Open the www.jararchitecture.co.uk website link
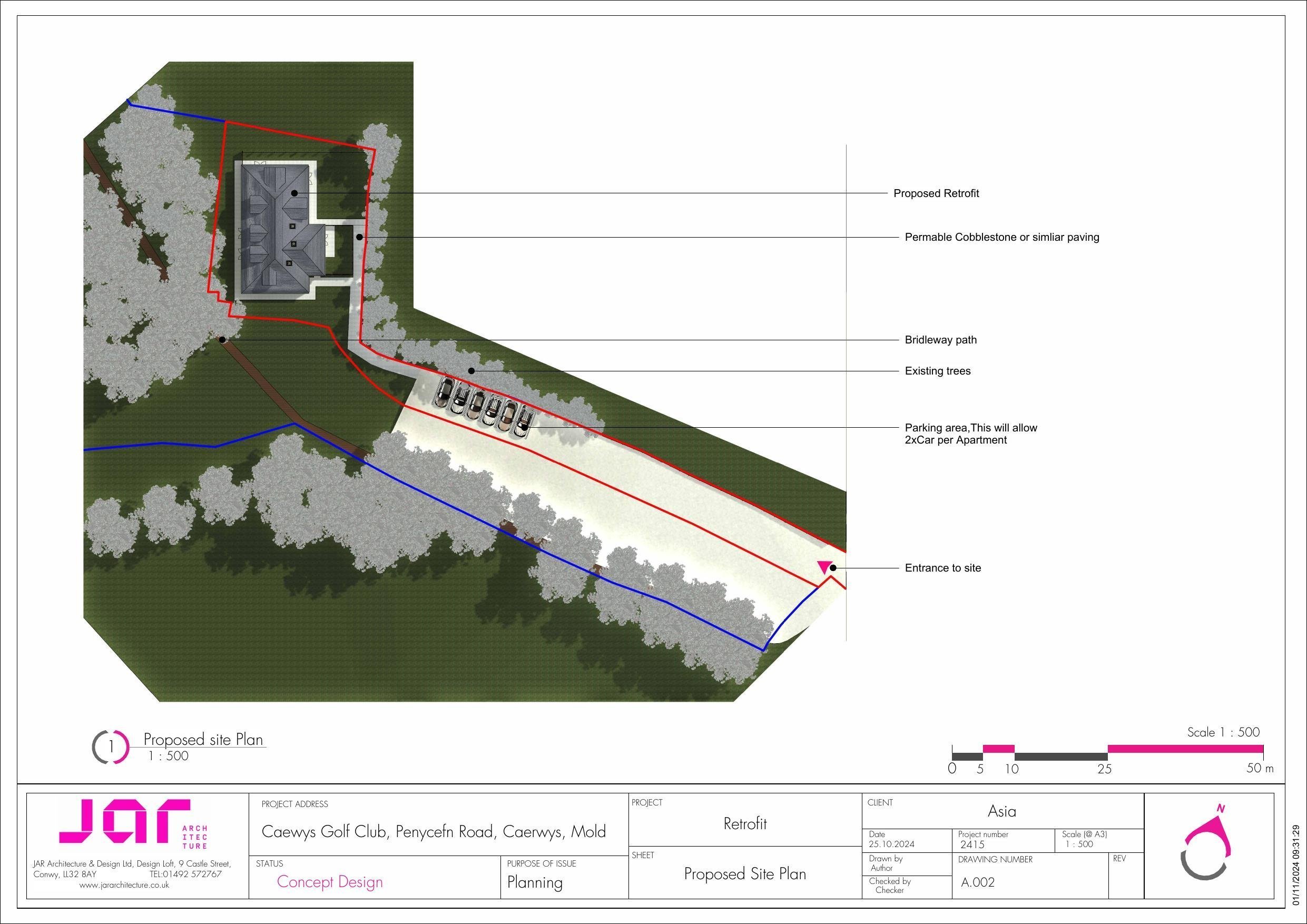Image resolution: width=1307 pixels, height=924 pixels. (x=123, y=886)
